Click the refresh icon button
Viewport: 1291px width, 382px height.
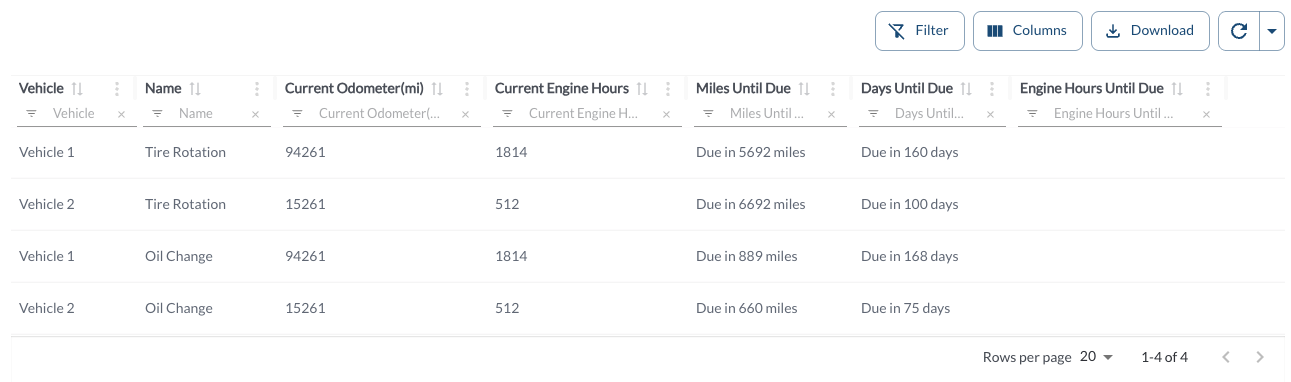pos(1239,31)
